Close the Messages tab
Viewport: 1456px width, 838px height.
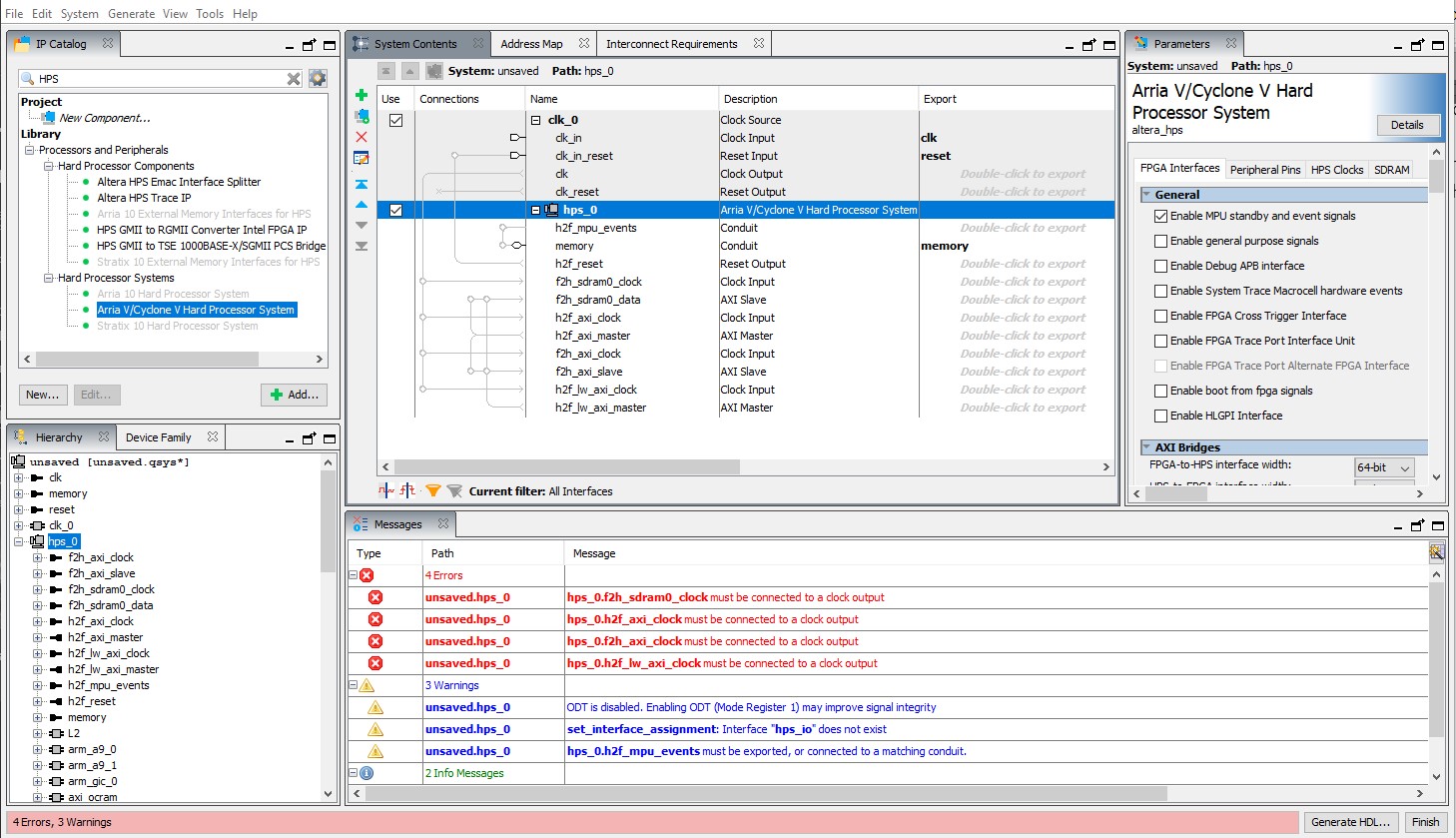coord(443,523)
